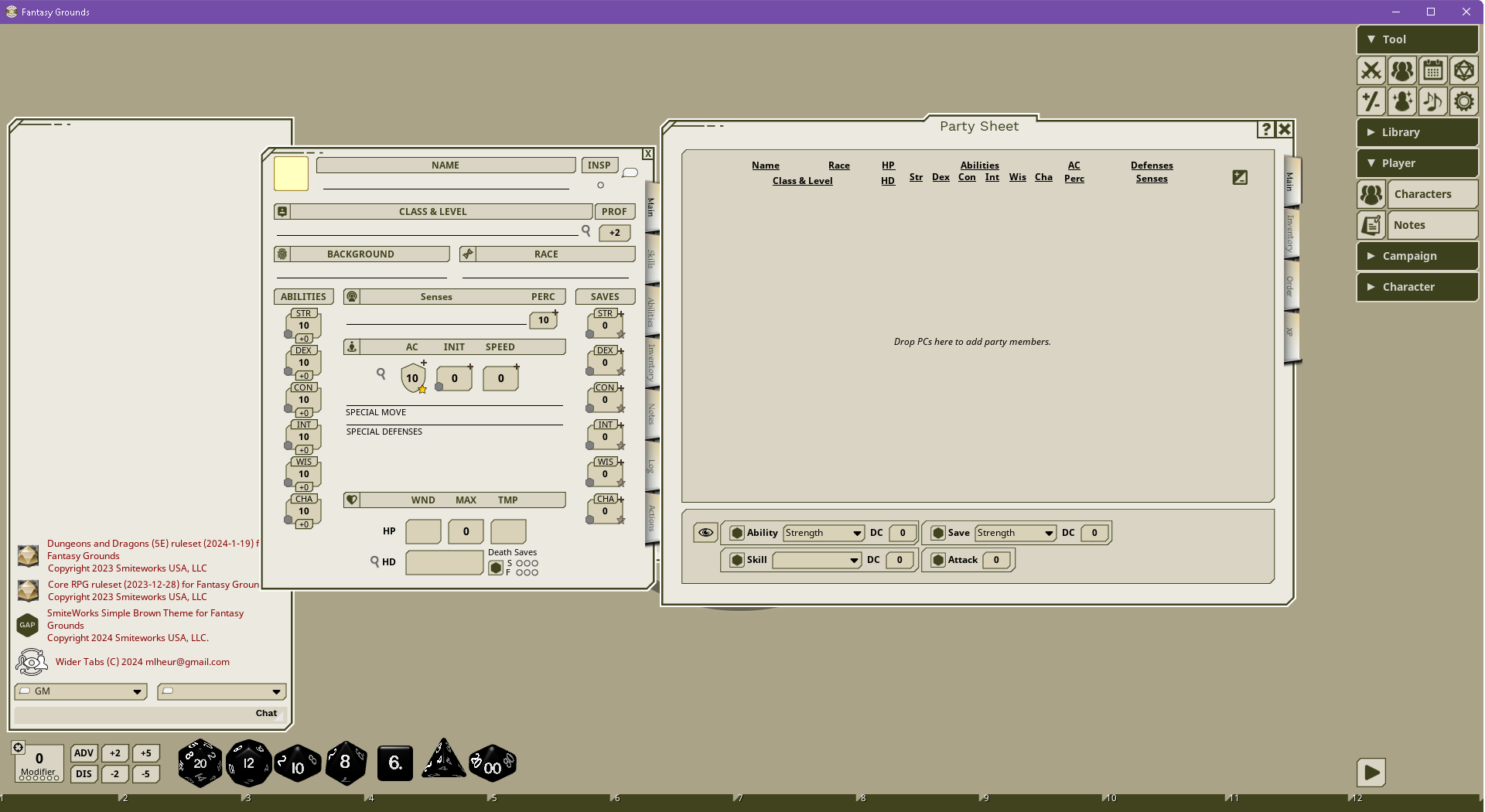Open the music notes Sounds tool icon
This screenshot has width=1485, height=812.
point(1433,101)
